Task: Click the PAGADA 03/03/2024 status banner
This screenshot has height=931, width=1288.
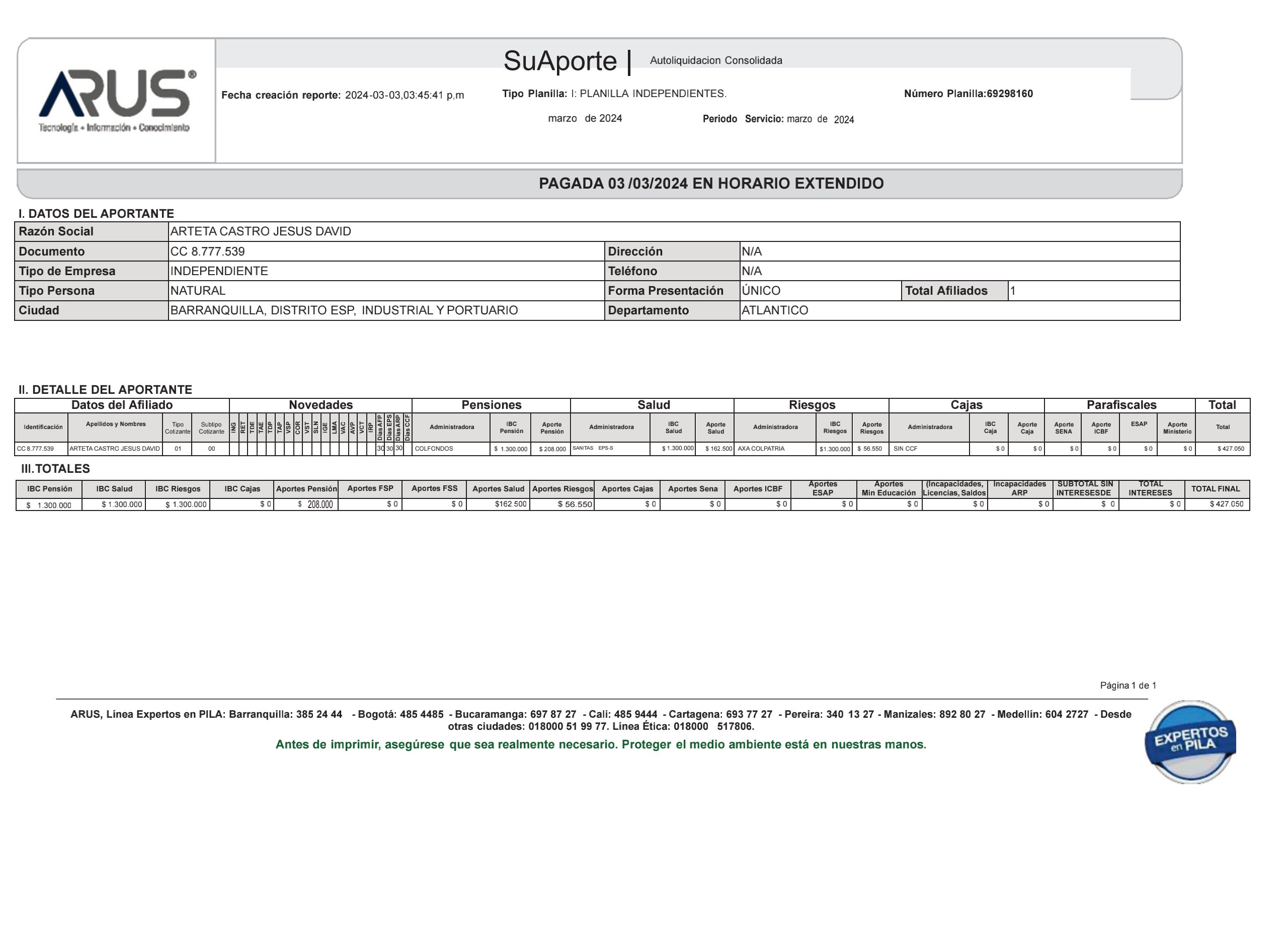Action: [x=711, y=184]
